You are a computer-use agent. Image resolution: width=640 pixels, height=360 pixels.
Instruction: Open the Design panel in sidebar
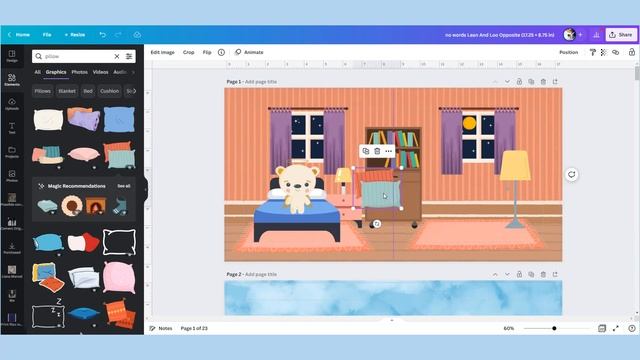pos(12,56)
